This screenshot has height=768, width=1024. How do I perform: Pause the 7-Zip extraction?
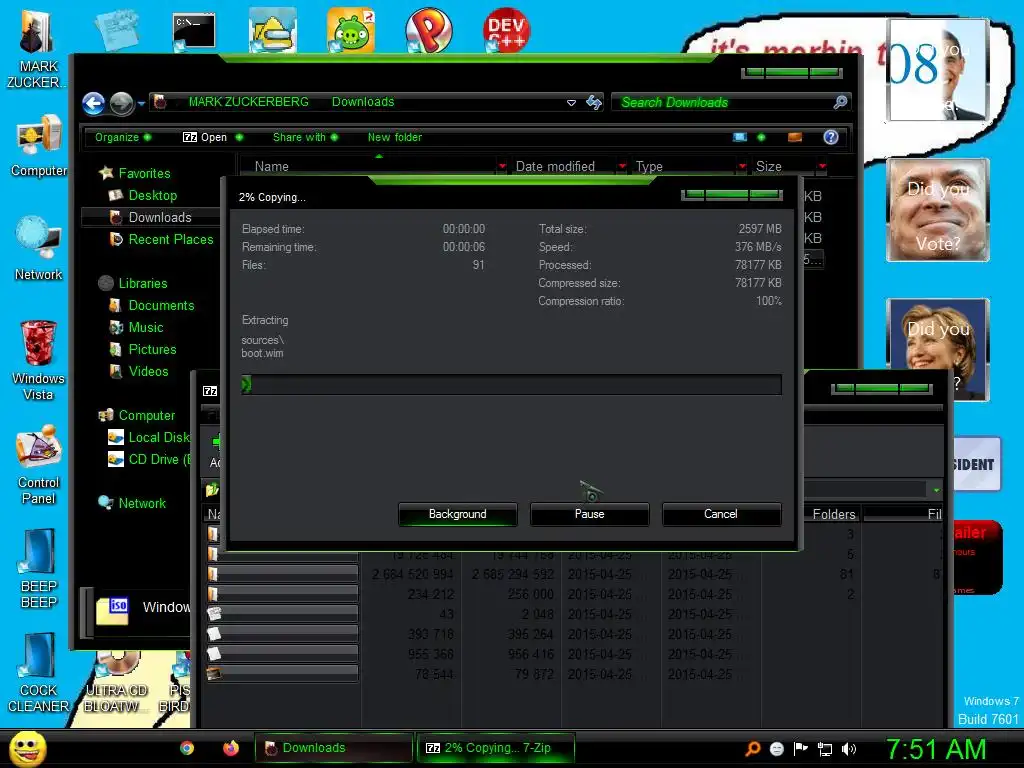[x=589, y=514]
